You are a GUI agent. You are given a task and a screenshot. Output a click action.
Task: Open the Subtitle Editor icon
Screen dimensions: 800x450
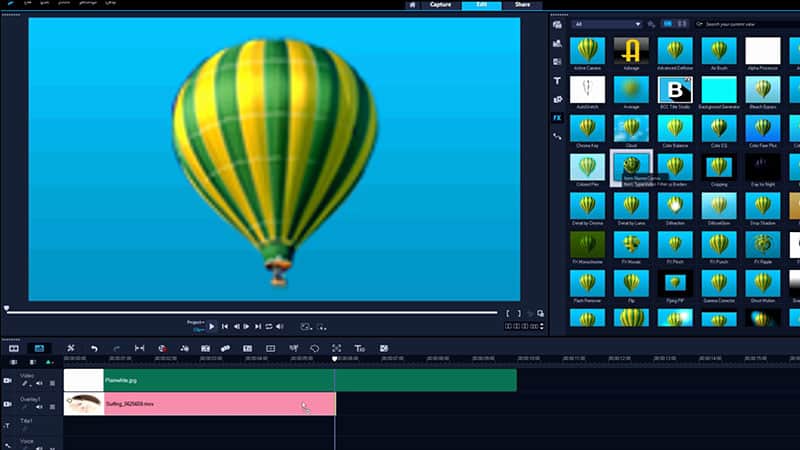(247, 348)
